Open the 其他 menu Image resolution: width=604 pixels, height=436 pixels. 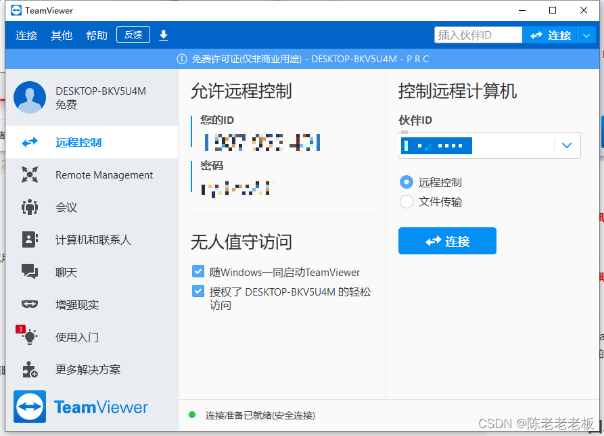pyautogui.click(x=62, y=35)
